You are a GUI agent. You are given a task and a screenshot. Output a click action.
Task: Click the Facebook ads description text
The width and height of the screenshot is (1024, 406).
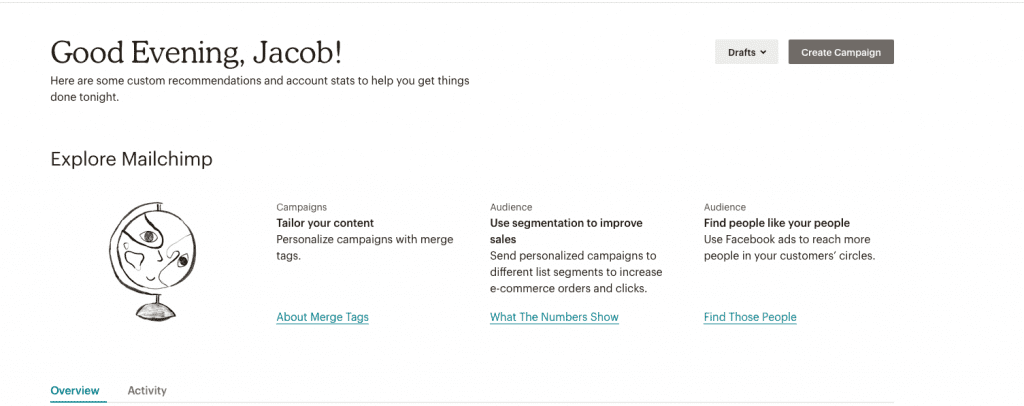coord(787,247)
